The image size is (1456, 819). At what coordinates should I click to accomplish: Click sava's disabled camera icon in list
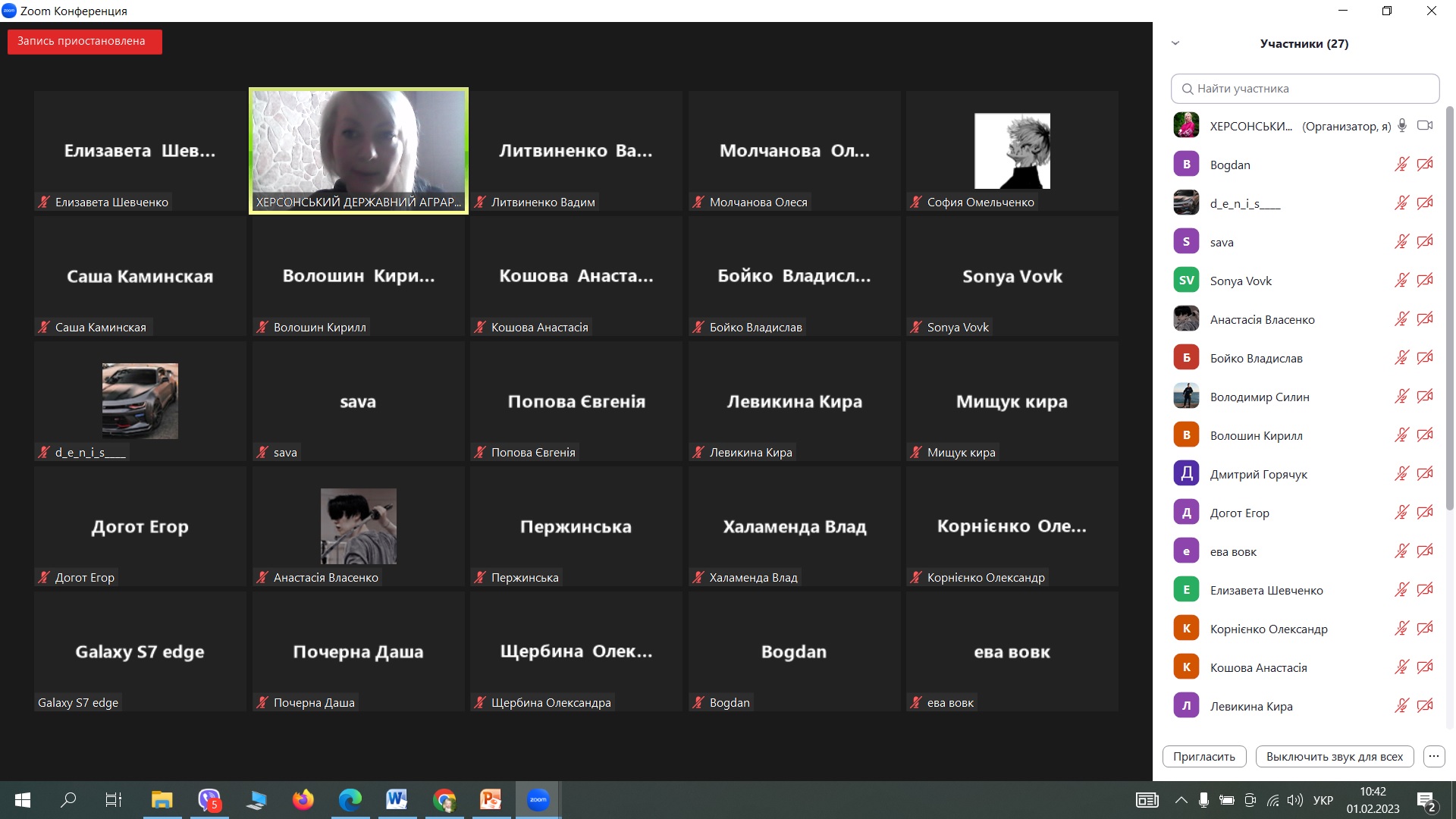point(1425,242)
